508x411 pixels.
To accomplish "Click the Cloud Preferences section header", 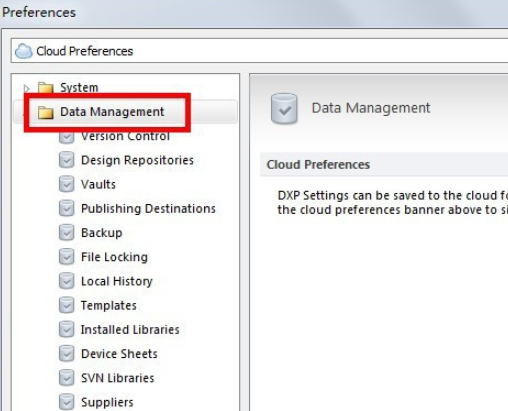I will pyautogui.click(x=318, y=165).
